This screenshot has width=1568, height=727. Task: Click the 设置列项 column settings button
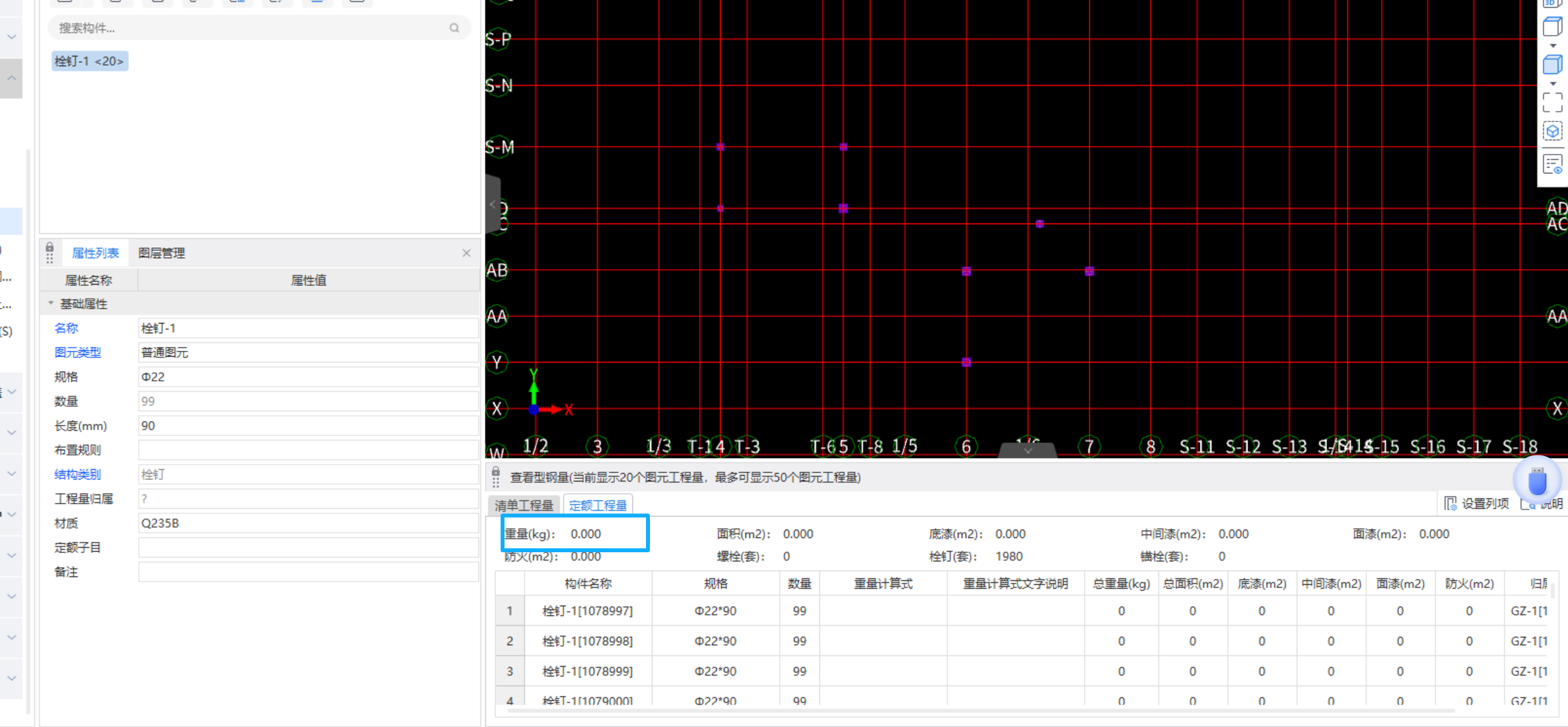[x=1477, y=504]
